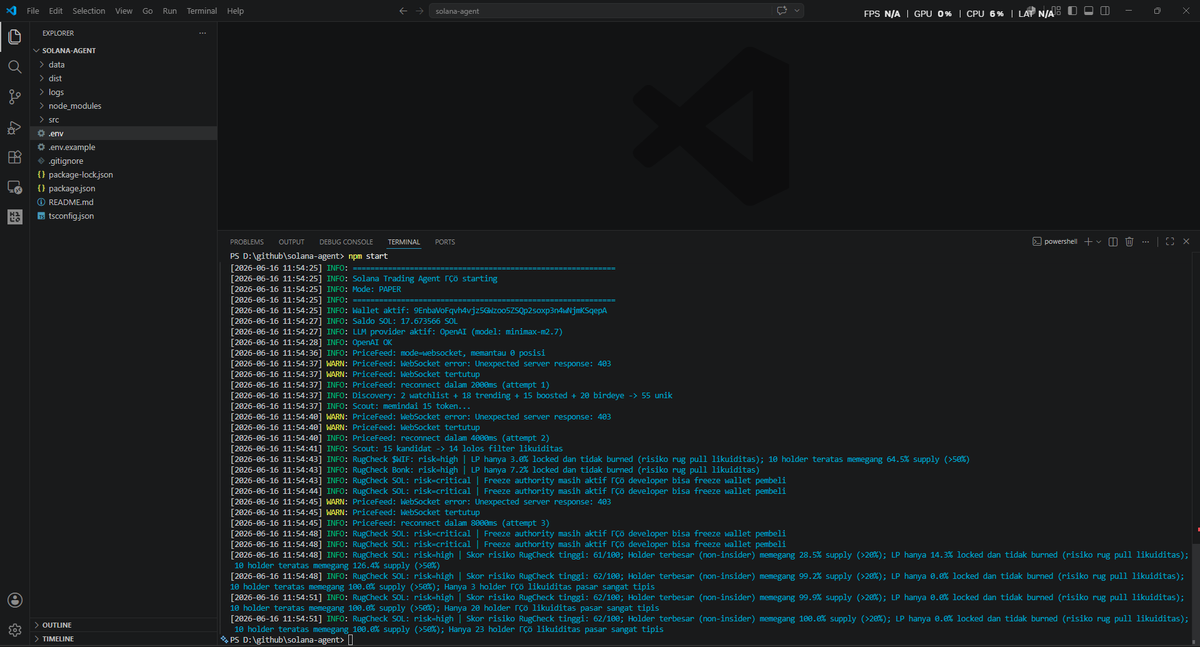
Task: Open the Run menu
Action: pyautogui.click(x=170, y=11)
